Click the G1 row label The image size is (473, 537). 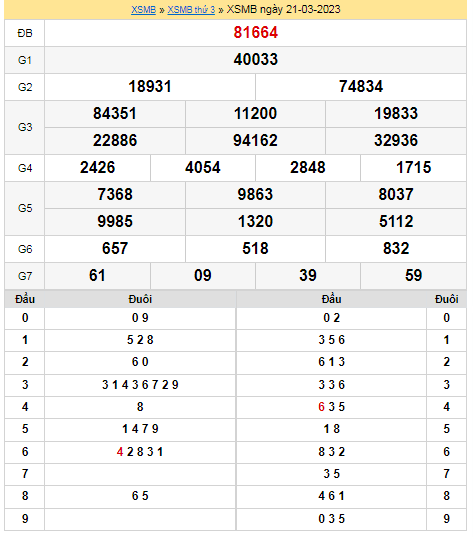click(25, 60)
